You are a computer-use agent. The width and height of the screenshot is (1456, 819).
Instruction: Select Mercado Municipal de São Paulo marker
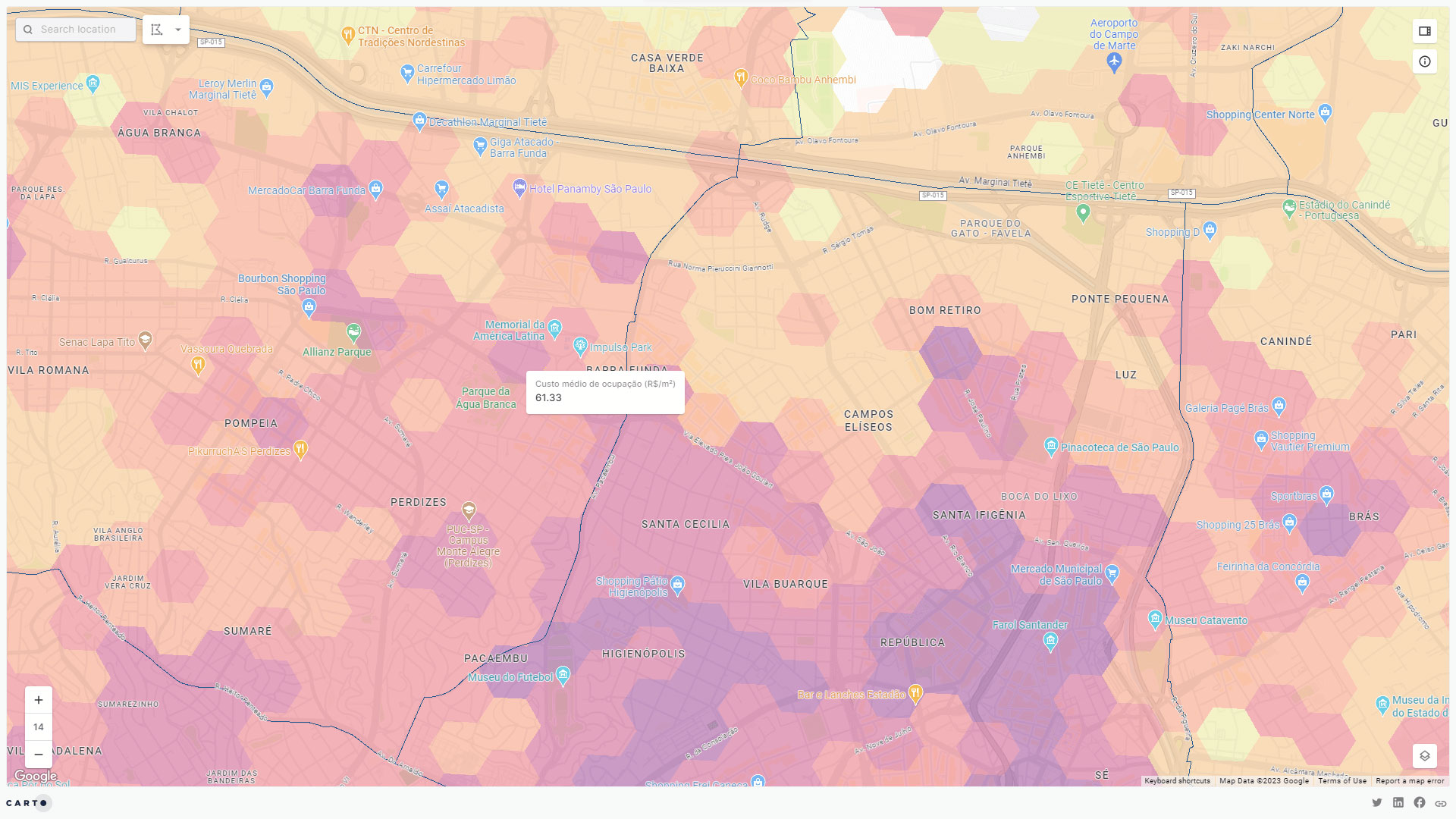pyautogui.click(x=1112, y=574)
